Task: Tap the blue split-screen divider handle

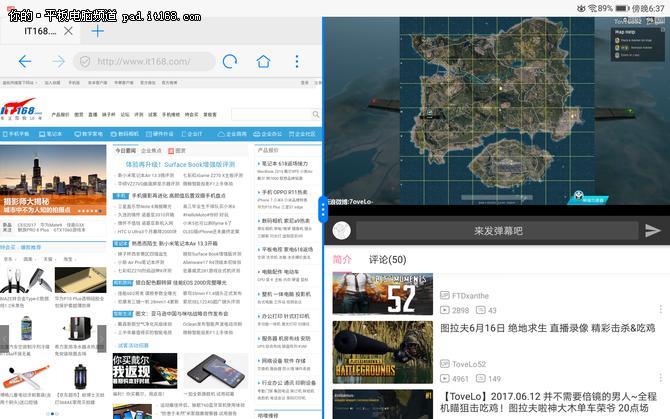Action: pyautogui.click(x=323, y=209)
